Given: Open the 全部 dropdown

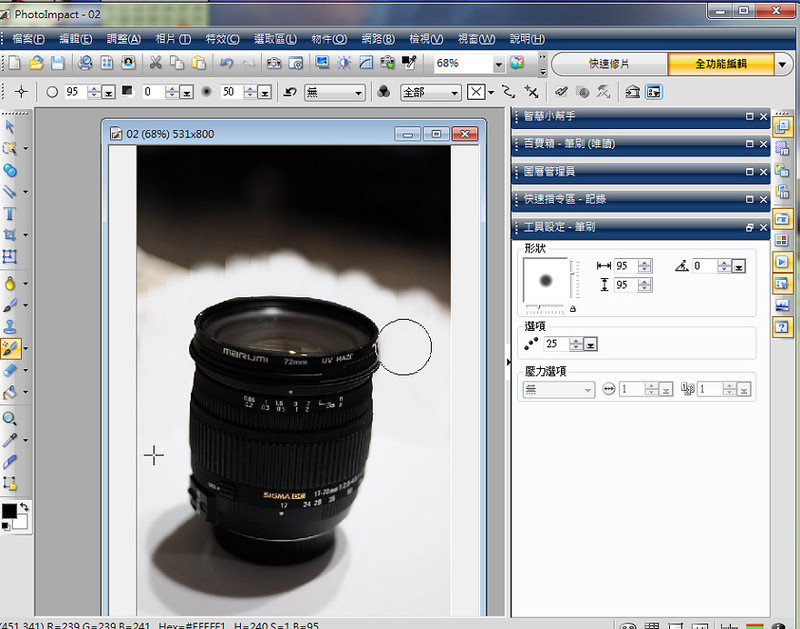Looking at the screenshot, I should coord(431,92).
